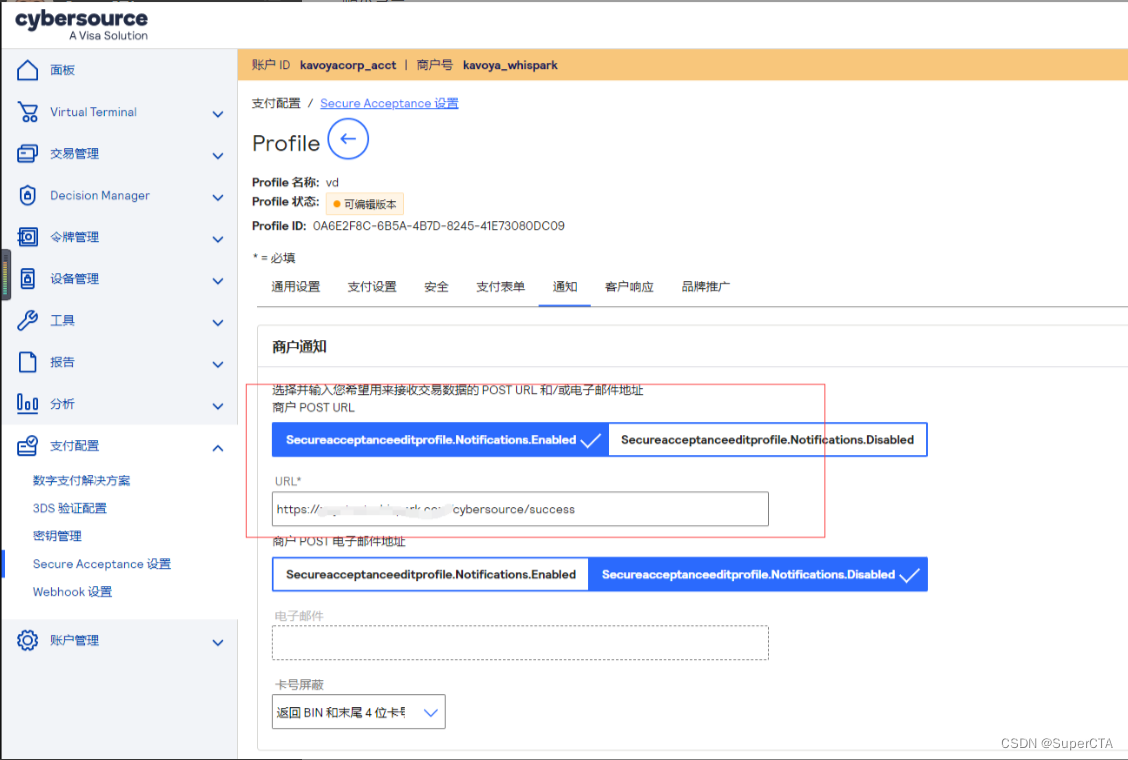Viewport: 1128px width, 760px height.
Task: Expand the 令牌管理 menu chevron
Action: click(218, 239)
